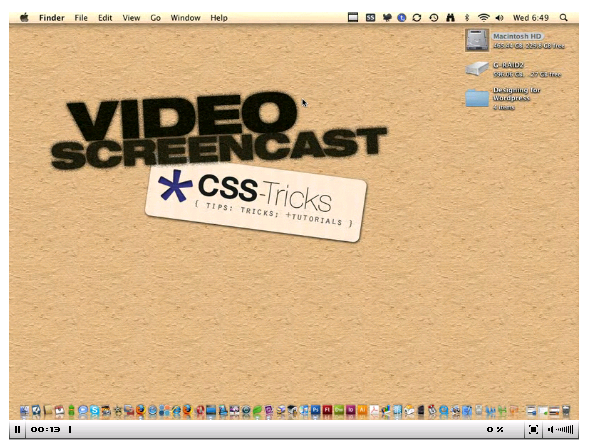Pause the screencast video
The width and height of the screenshot is (591, 447).
pos(17,429)
